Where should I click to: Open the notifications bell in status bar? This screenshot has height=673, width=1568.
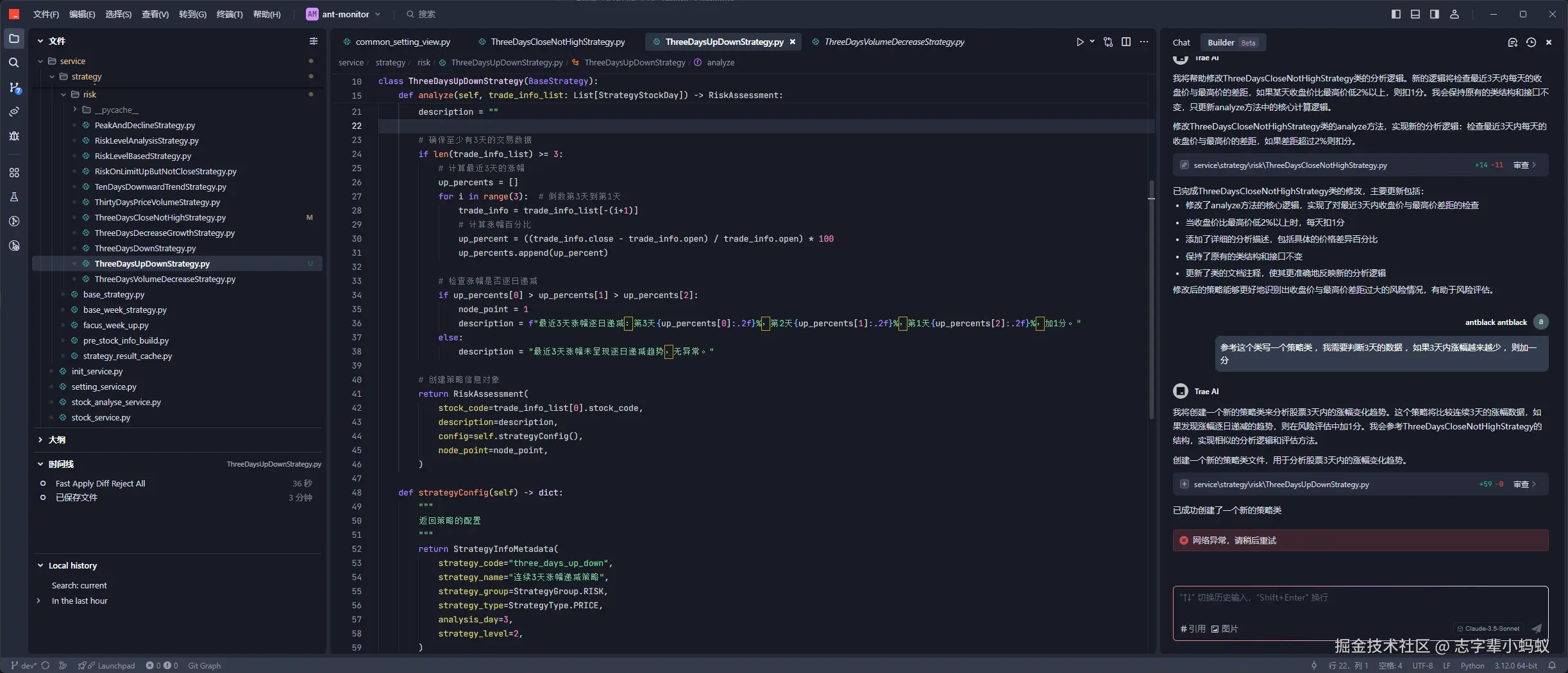(x=1552, y=665)
